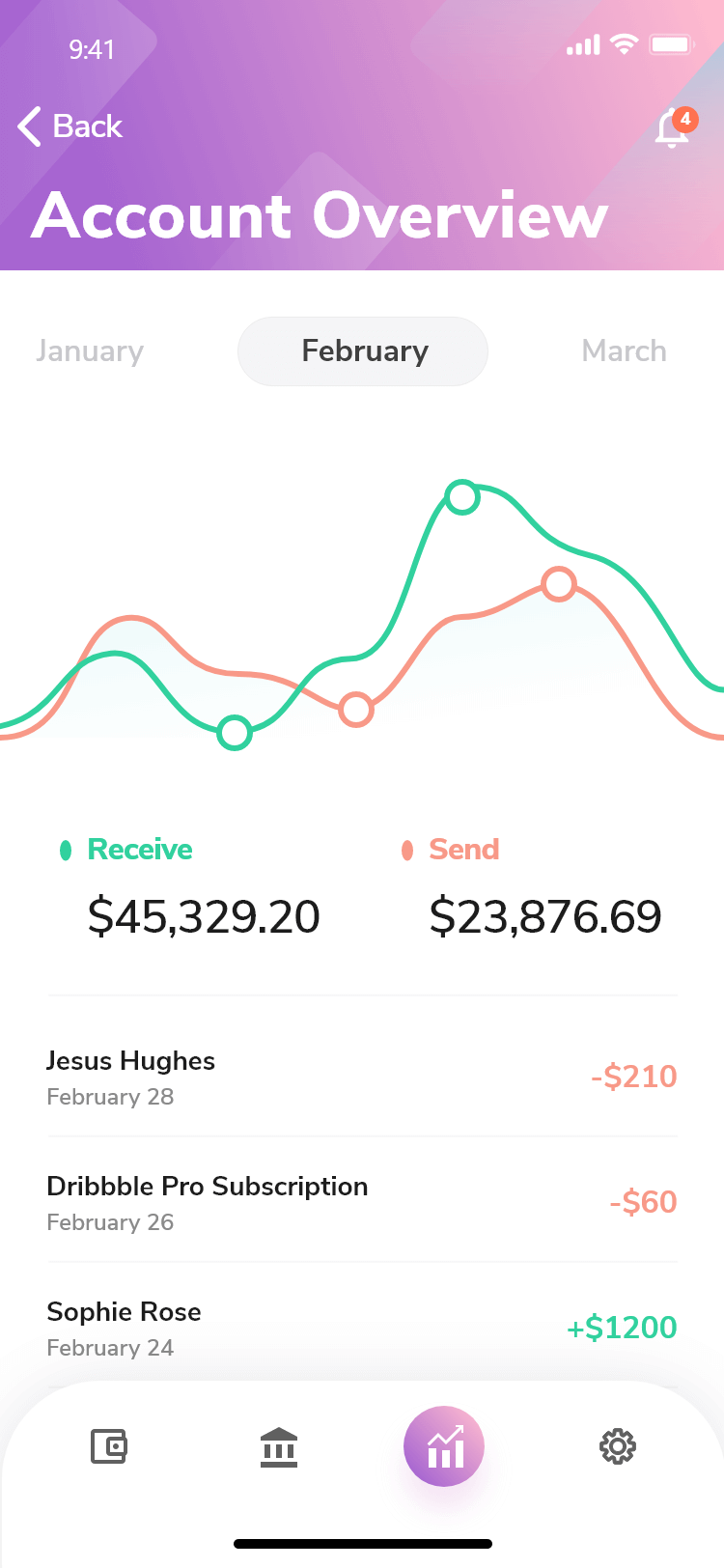Open the notifications bell icon

672,128
